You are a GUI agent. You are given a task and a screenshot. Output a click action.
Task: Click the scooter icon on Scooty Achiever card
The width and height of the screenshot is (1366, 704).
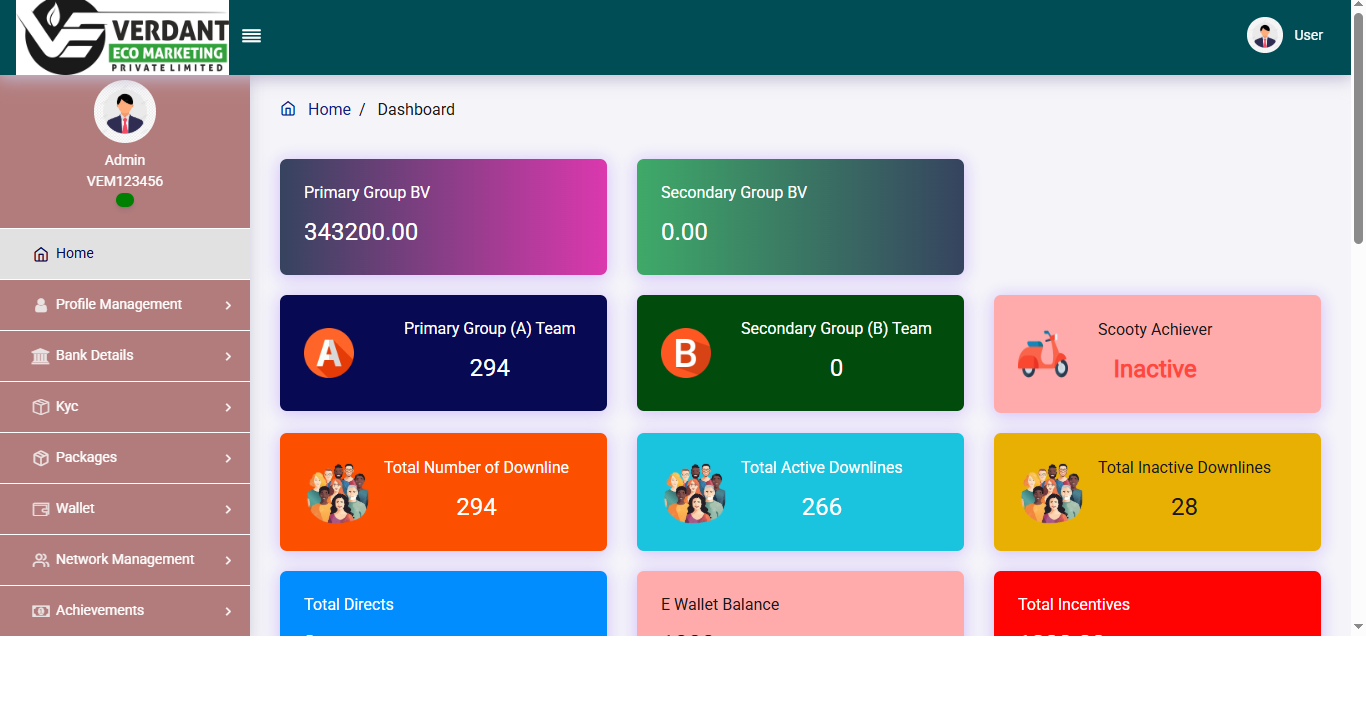coord(1043,354)
